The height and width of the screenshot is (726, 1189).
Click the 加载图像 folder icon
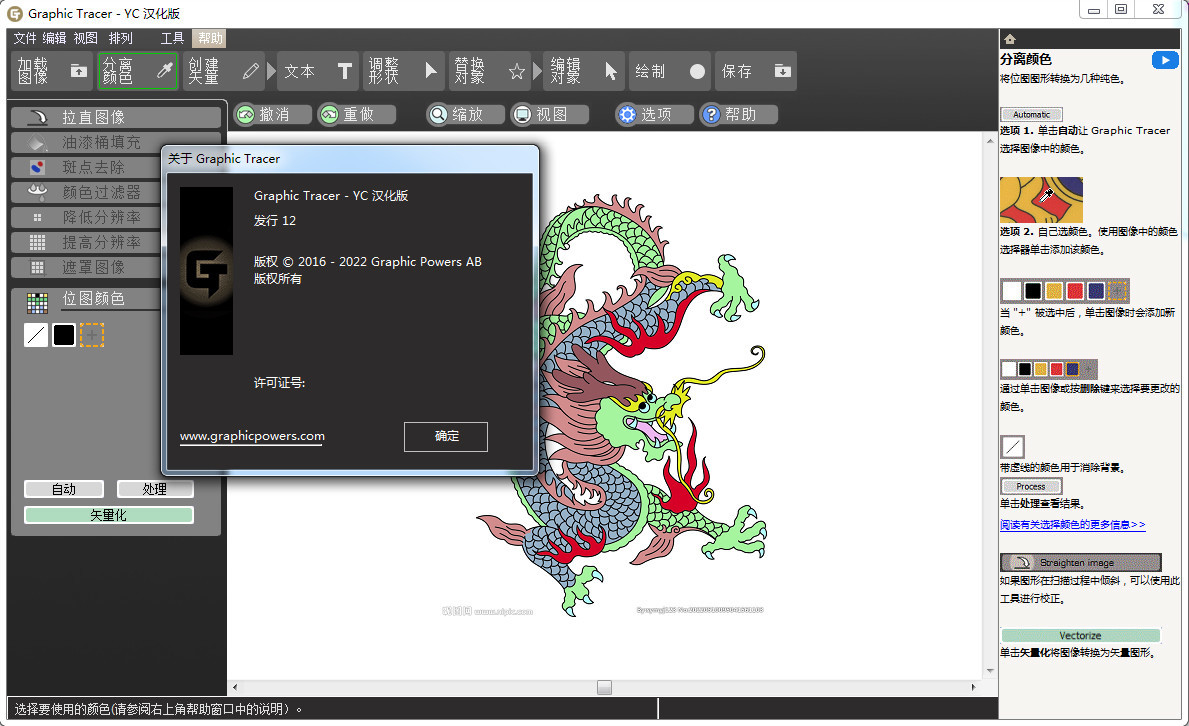click(x=78, y=71)
